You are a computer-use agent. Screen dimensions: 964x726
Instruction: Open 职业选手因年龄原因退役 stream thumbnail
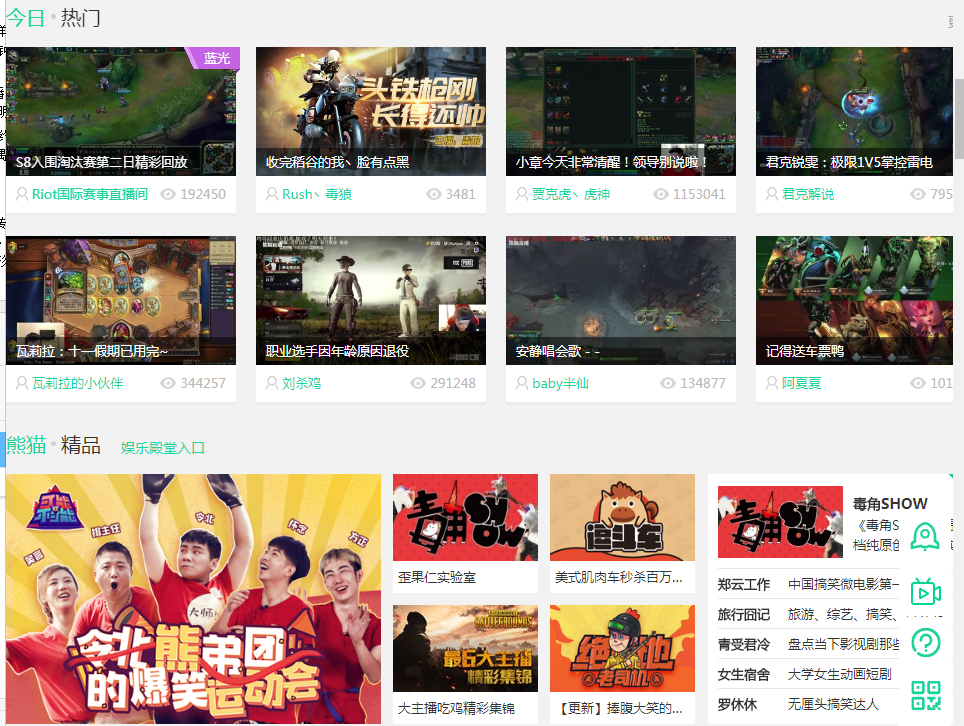coord(371,300)
